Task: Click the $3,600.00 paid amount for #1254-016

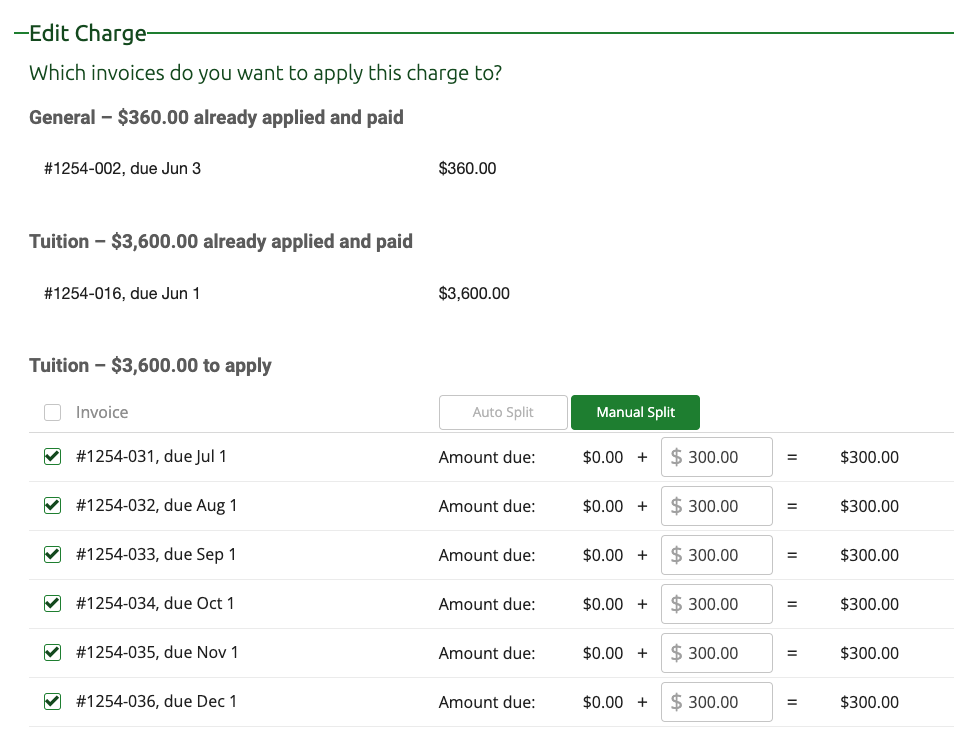Action: (474, 293)
